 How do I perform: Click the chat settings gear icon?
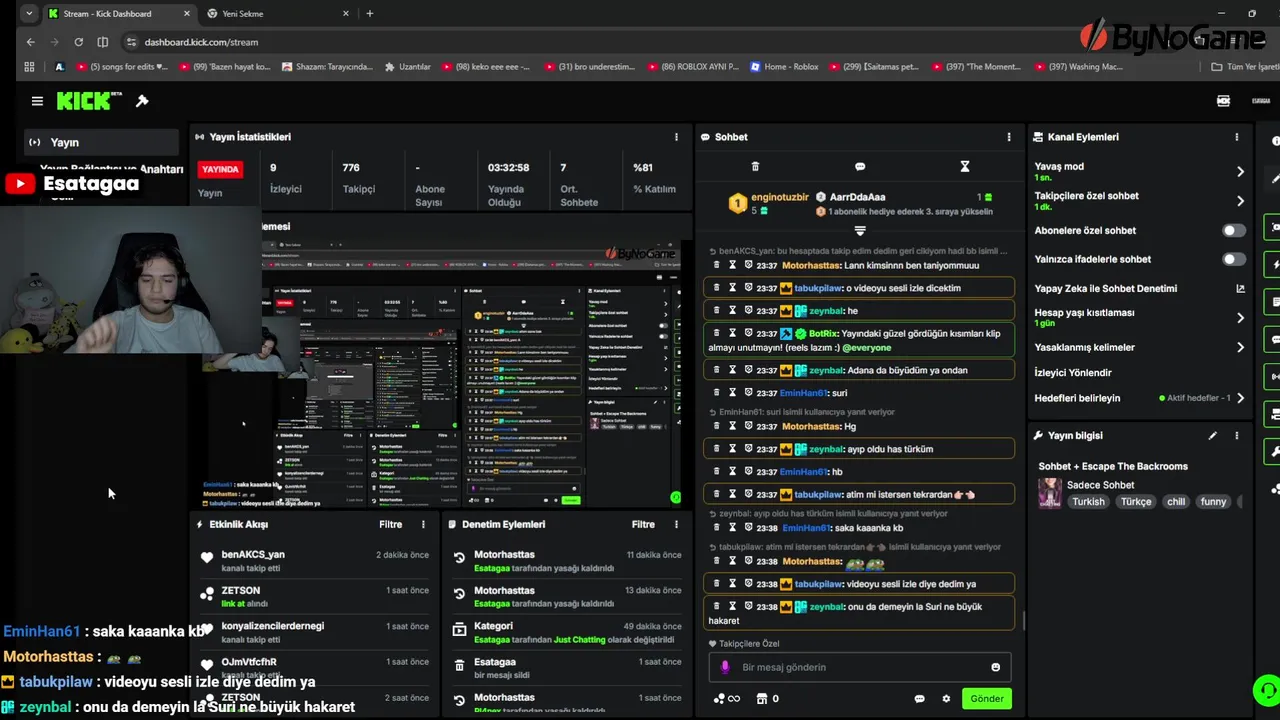click(x=946, y=698)
